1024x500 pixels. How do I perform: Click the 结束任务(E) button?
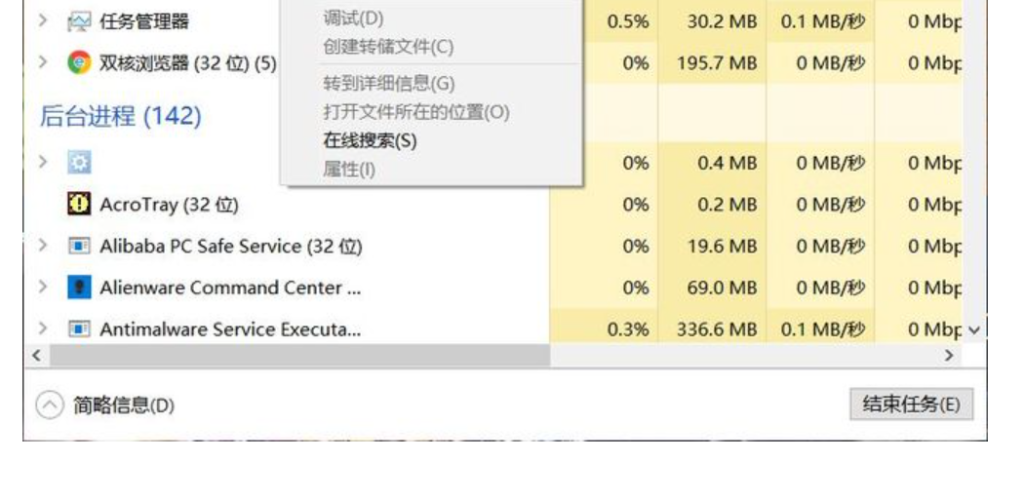point(911,404)
